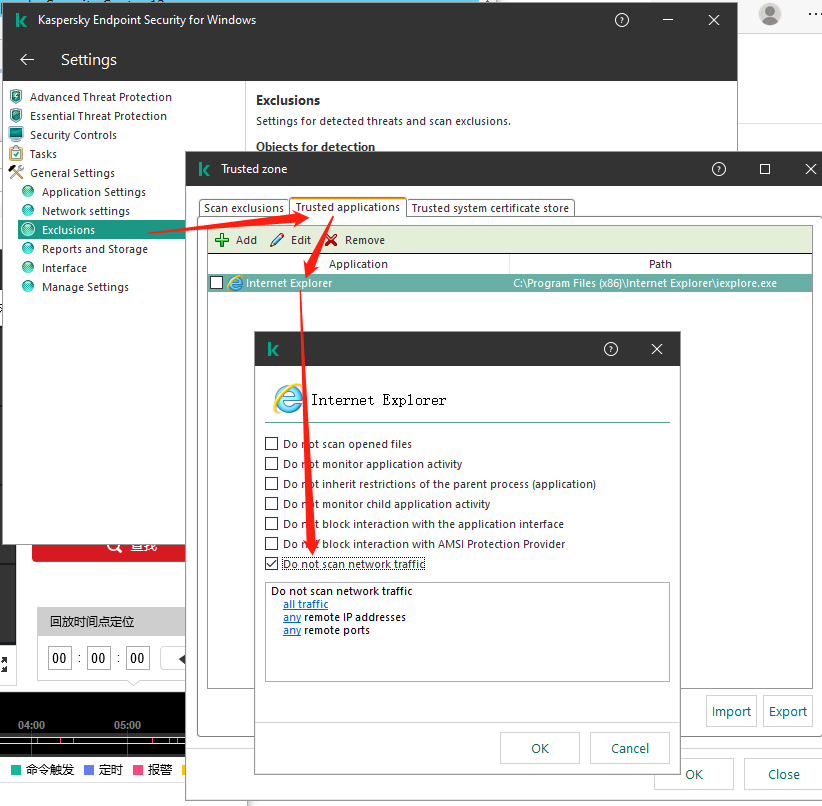Open Trusted system certificate store tab
This screenshot has width=822, height=806.
(490, 208)
